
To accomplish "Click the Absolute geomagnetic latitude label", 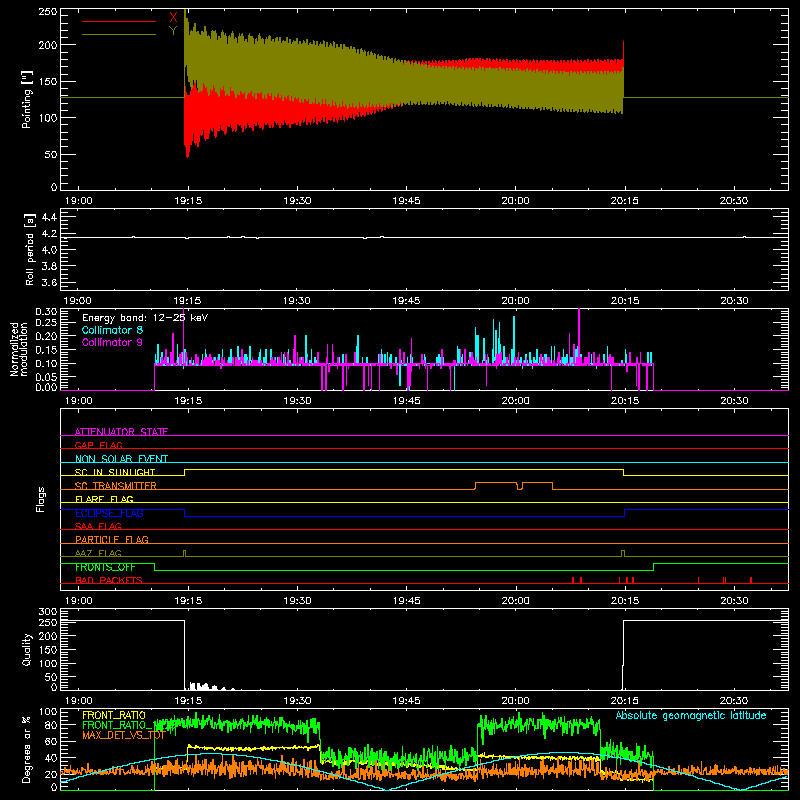I will coord(691,715).
